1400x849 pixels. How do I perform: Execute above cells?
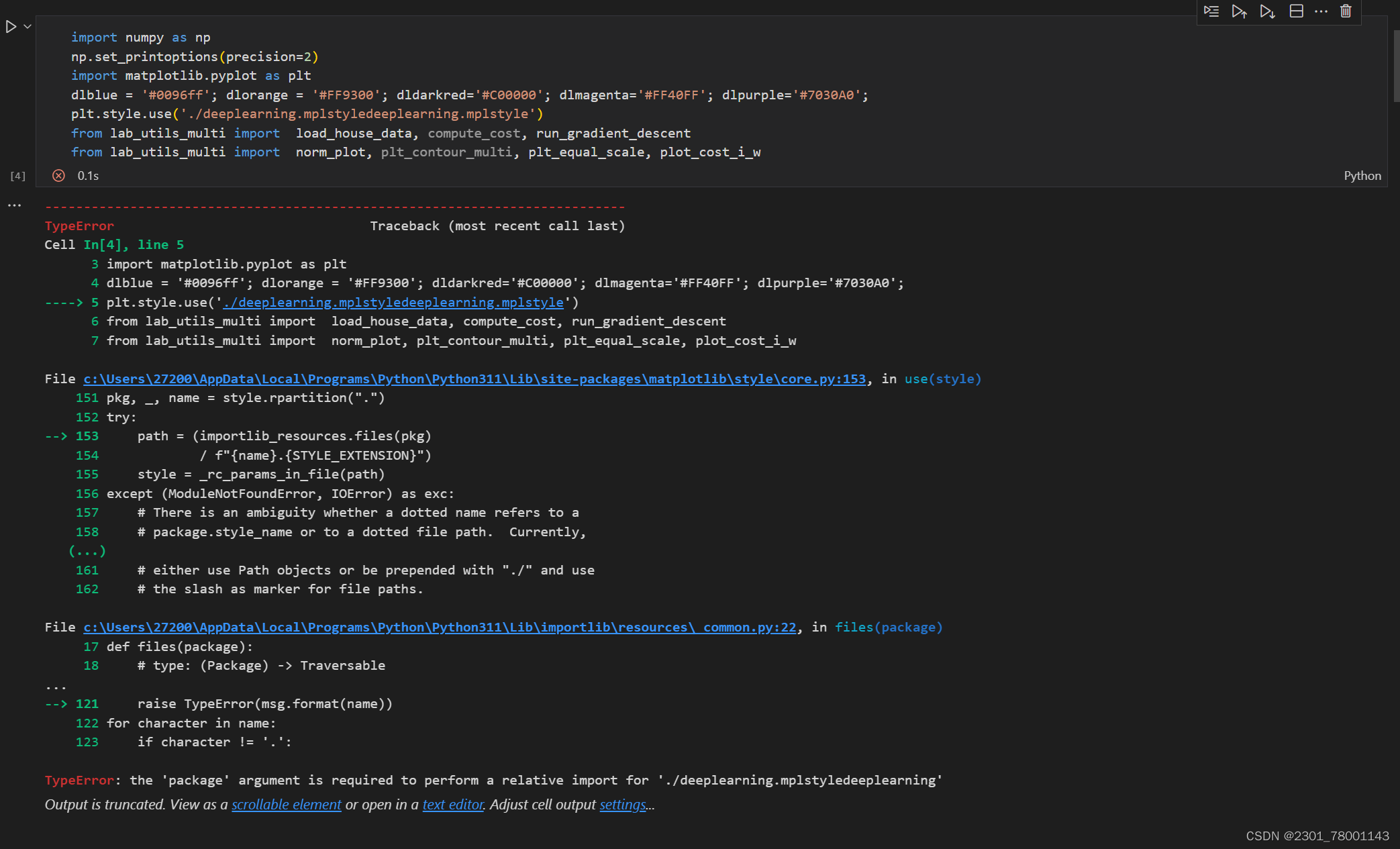(1239, 11)
